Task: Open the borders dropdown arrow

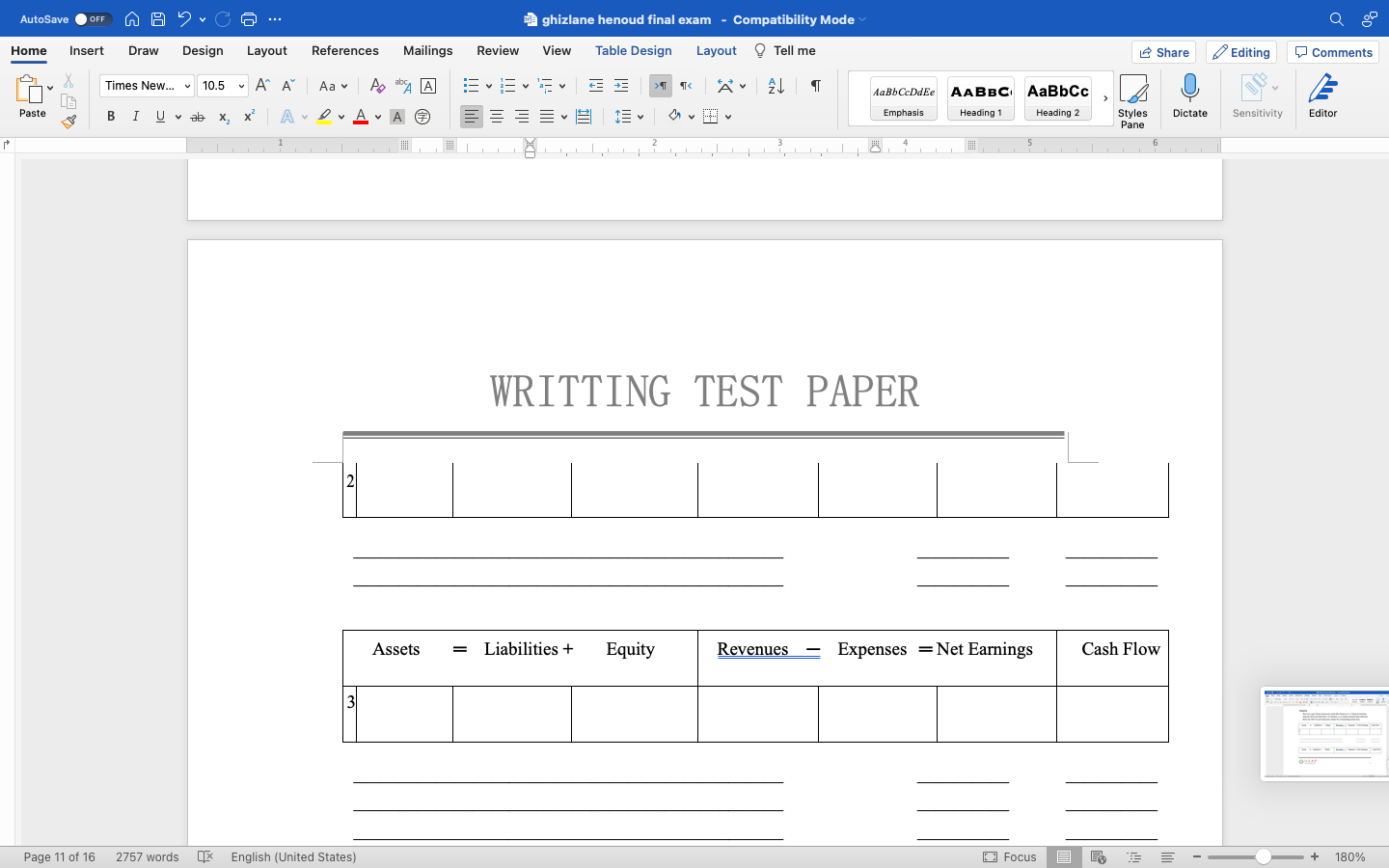Action: (x=728, y=117)
